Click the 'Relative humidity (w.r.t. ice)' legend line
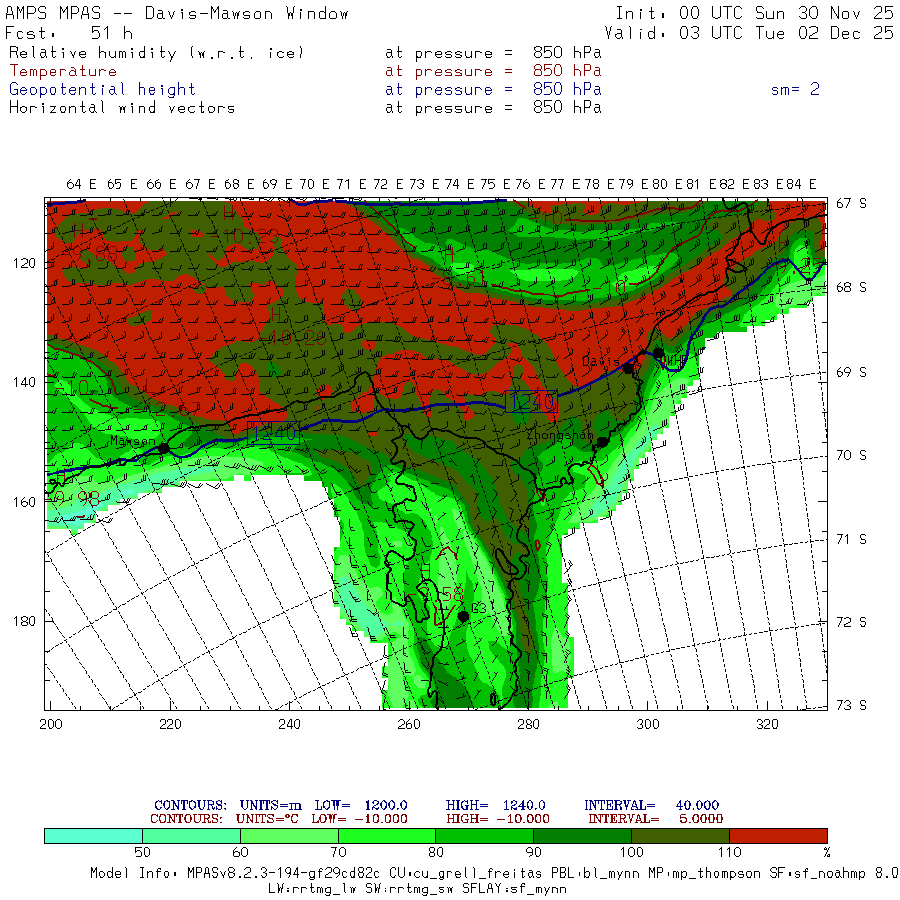Viewport: 900px width, 900px height. 156,53
